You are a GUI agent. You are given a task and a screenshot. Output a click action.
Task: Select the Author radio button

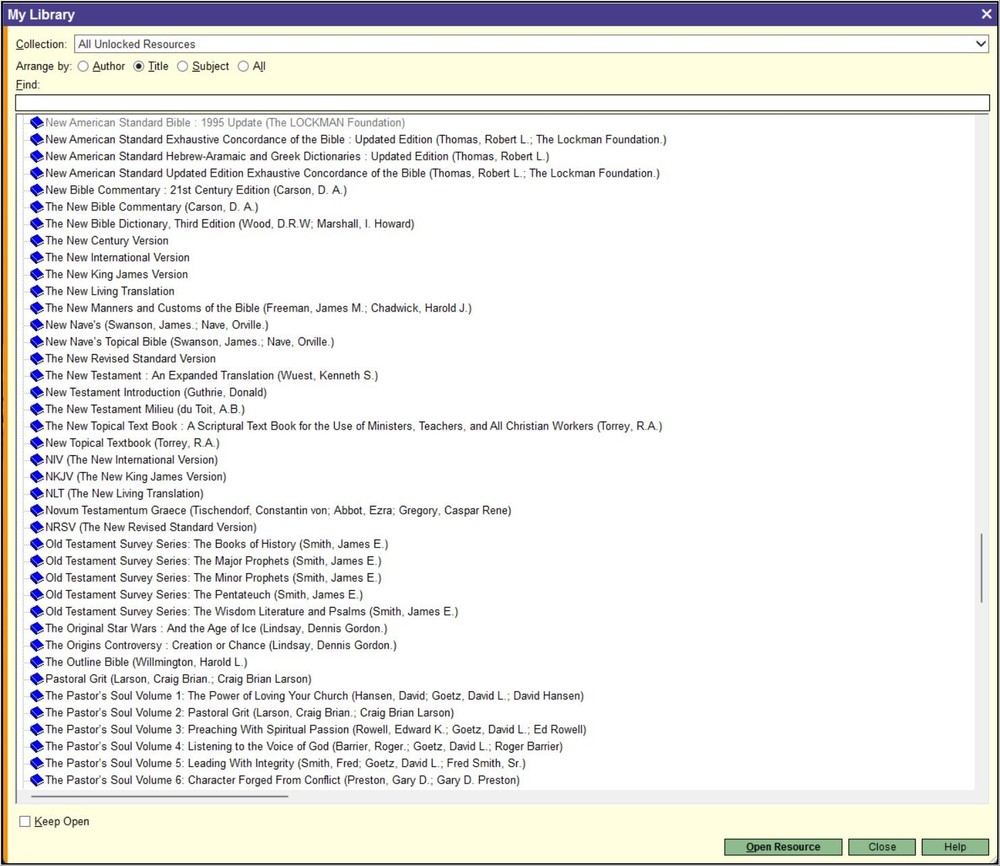tap(83, 66)
